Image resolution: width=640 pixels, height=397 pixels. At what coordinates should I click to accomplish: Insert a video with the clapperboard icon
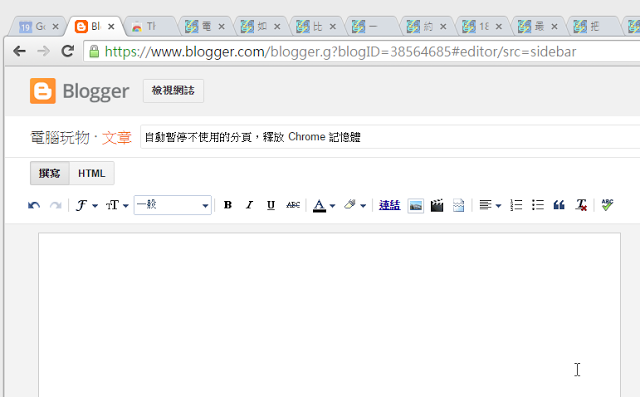coord(437,205)
